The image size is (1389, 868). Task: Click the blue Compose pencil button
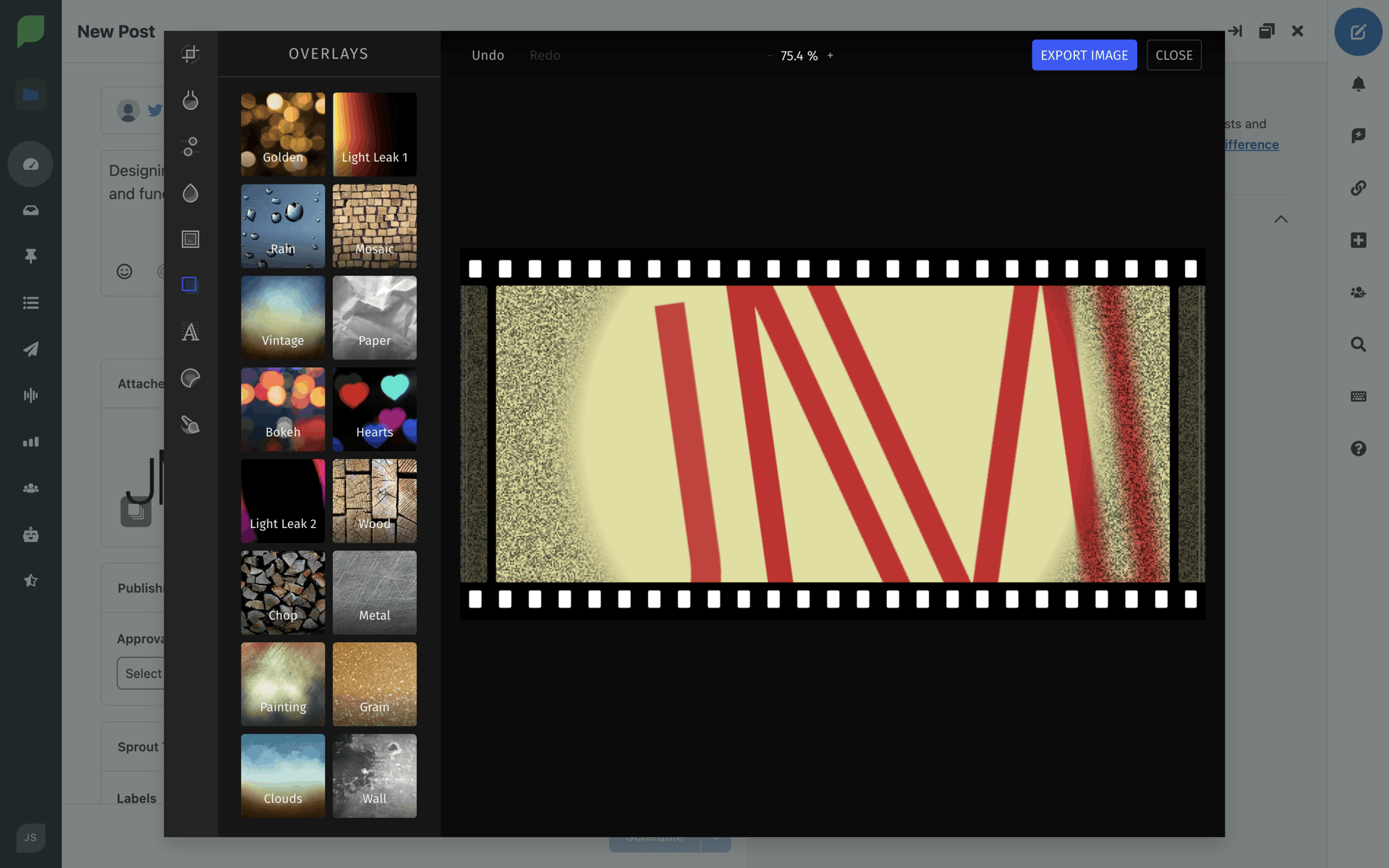click(x=1358, y=32)
